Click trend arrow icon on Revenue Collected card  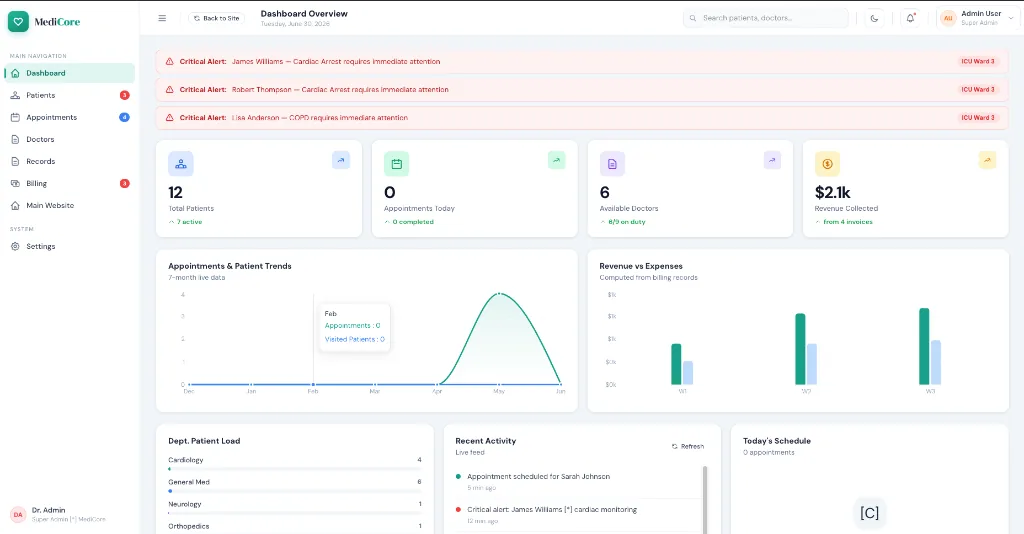987,160
